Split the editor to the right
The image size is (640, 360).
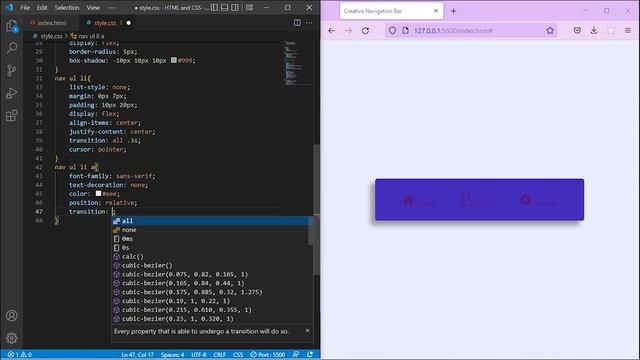(x=297, y=23)
